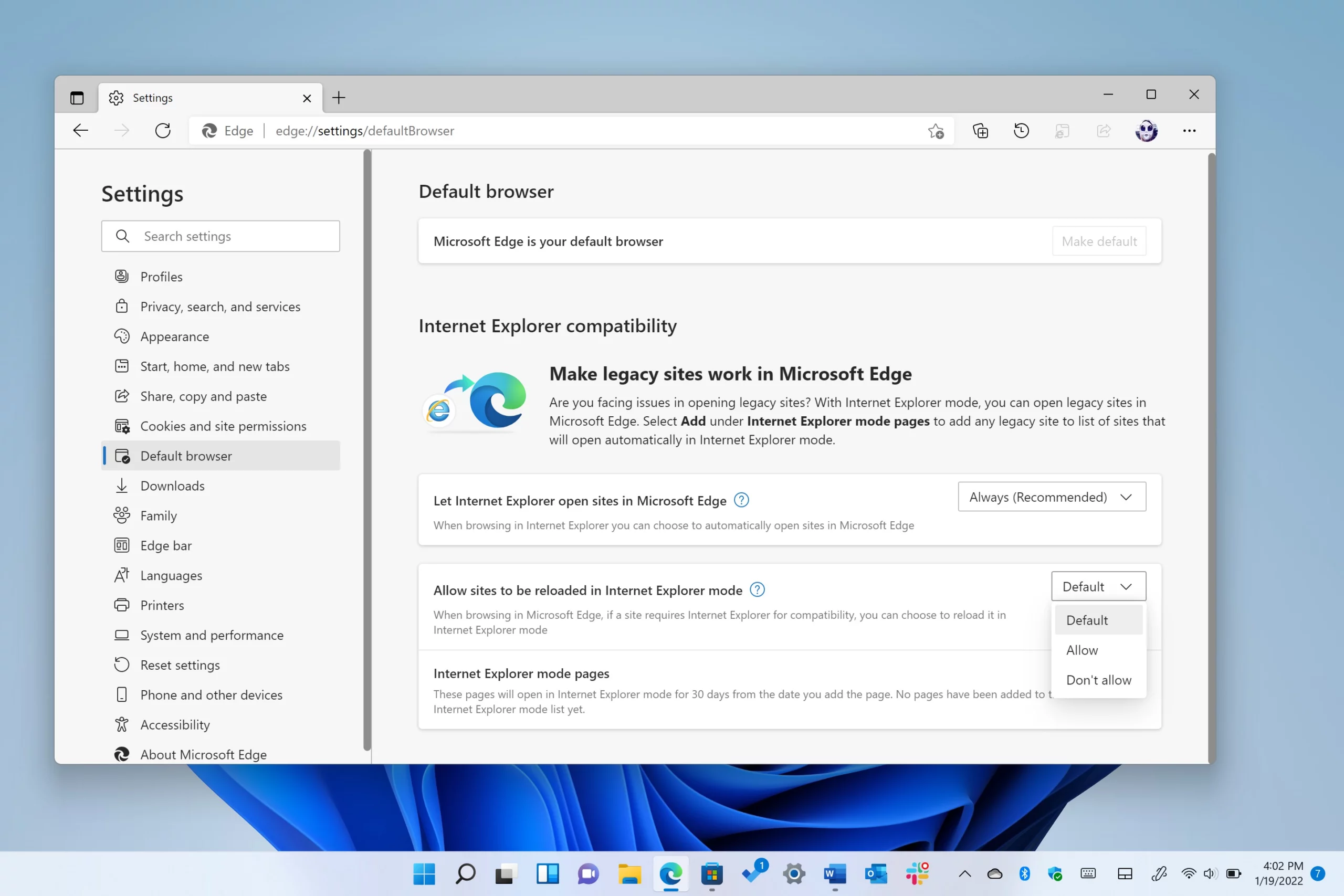Open Downloads settings section
Viewport: 1344px width, 896px height.
click(x=172, y=485)
